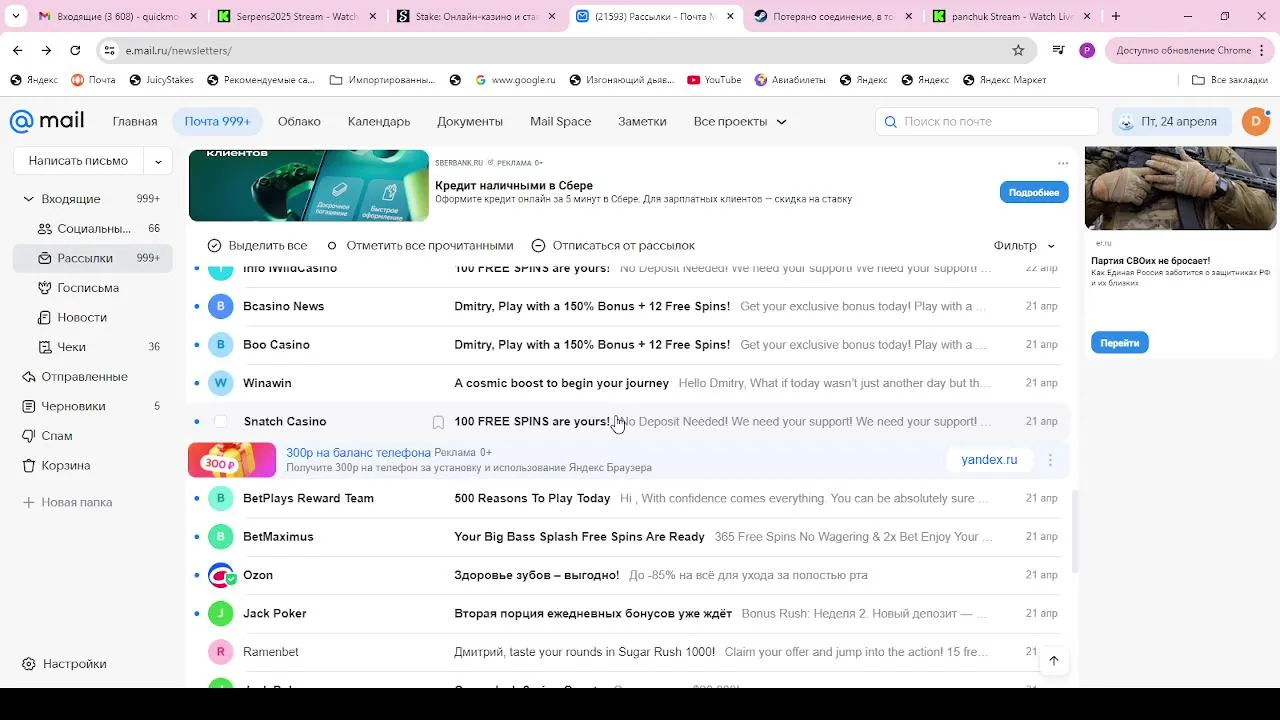Open the Облако section
This screenshot has height=720, width=1280.
tap(299, 122)
